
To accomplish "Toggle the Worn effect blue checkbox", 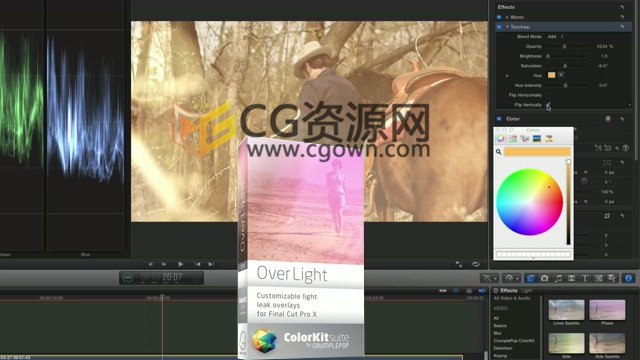I will (x=499, y=17).
